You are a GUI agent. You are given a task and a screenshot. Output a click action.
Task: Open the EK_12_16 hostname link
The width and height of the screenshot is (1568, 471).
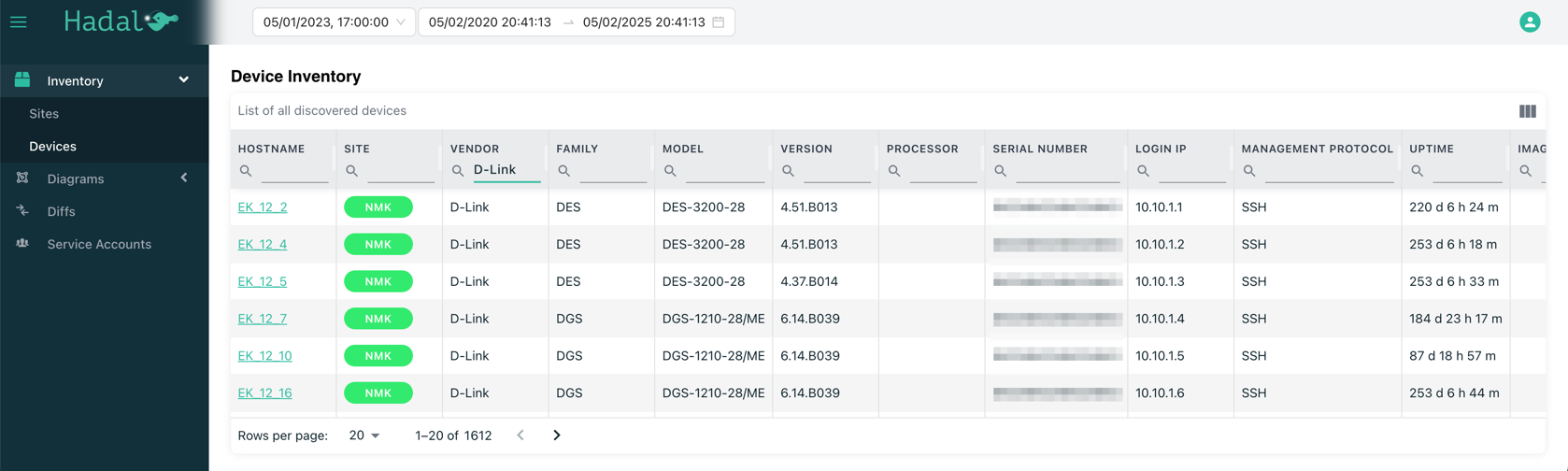[x=264, y=392]
